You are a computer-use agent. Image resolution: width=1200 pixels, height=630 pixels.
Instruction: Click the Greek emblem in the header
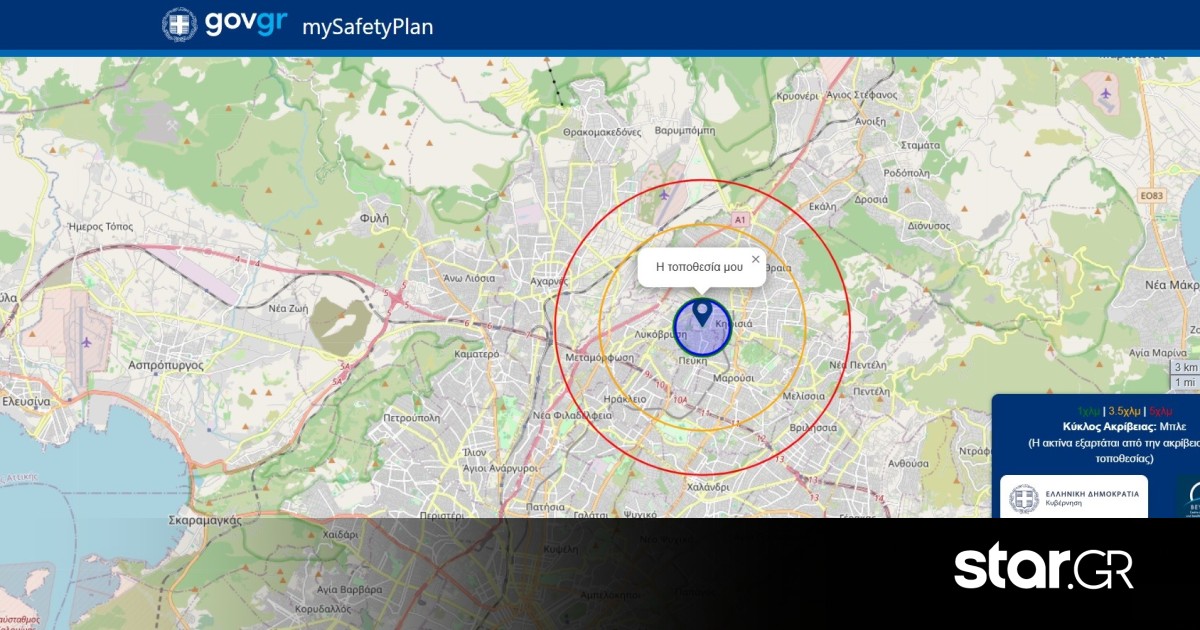coord(180,25)
